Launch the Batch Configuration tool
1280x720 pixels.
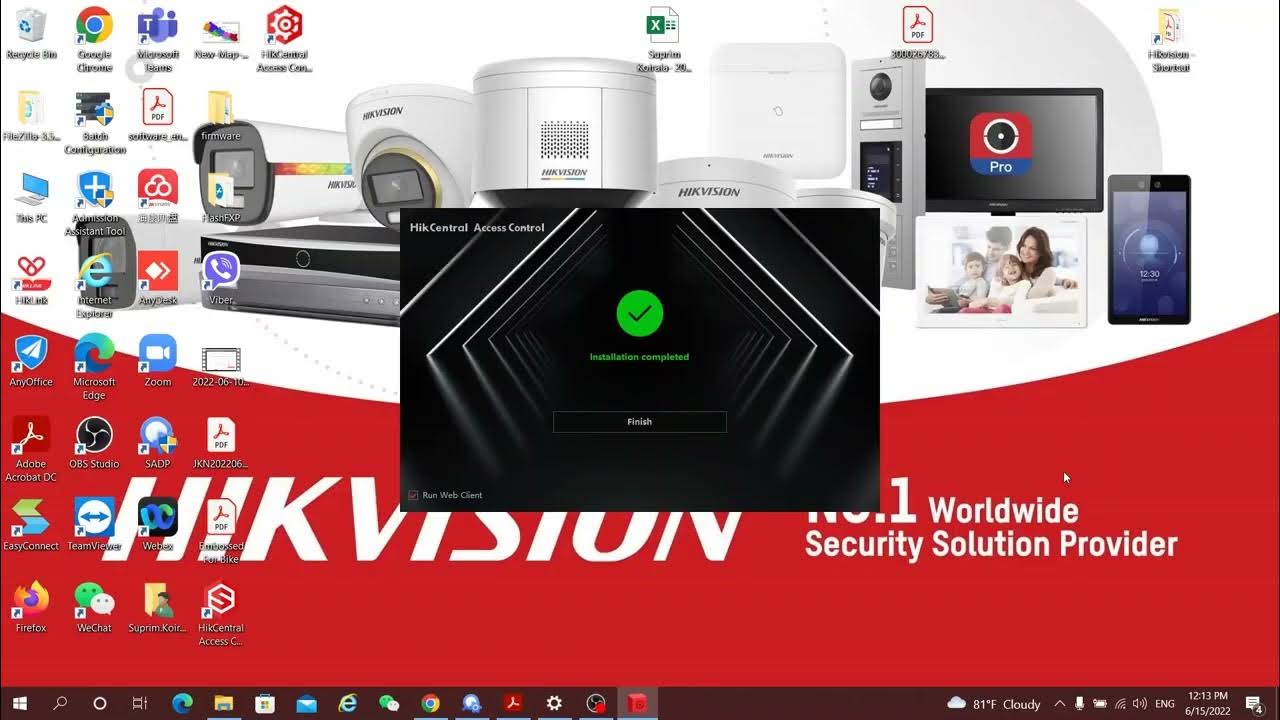click(94, 122)
